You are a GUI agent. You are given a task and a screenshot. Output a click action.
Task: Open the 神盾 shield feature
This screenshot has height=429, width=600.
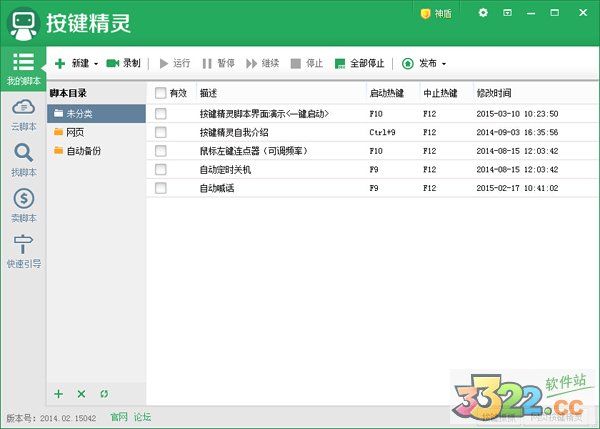[x=436, y=14]
